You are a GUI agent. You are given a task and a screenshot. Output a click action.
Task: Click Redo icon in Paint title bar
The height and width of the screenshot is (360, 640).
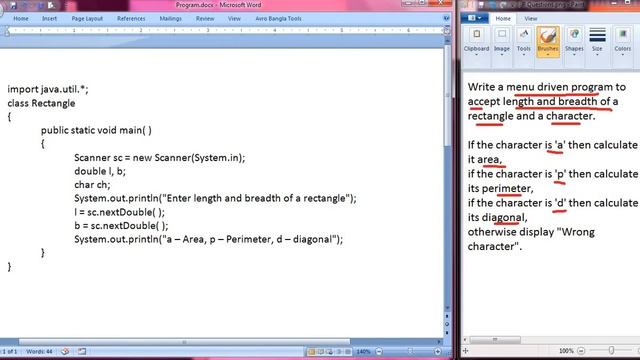coord(503,5)
